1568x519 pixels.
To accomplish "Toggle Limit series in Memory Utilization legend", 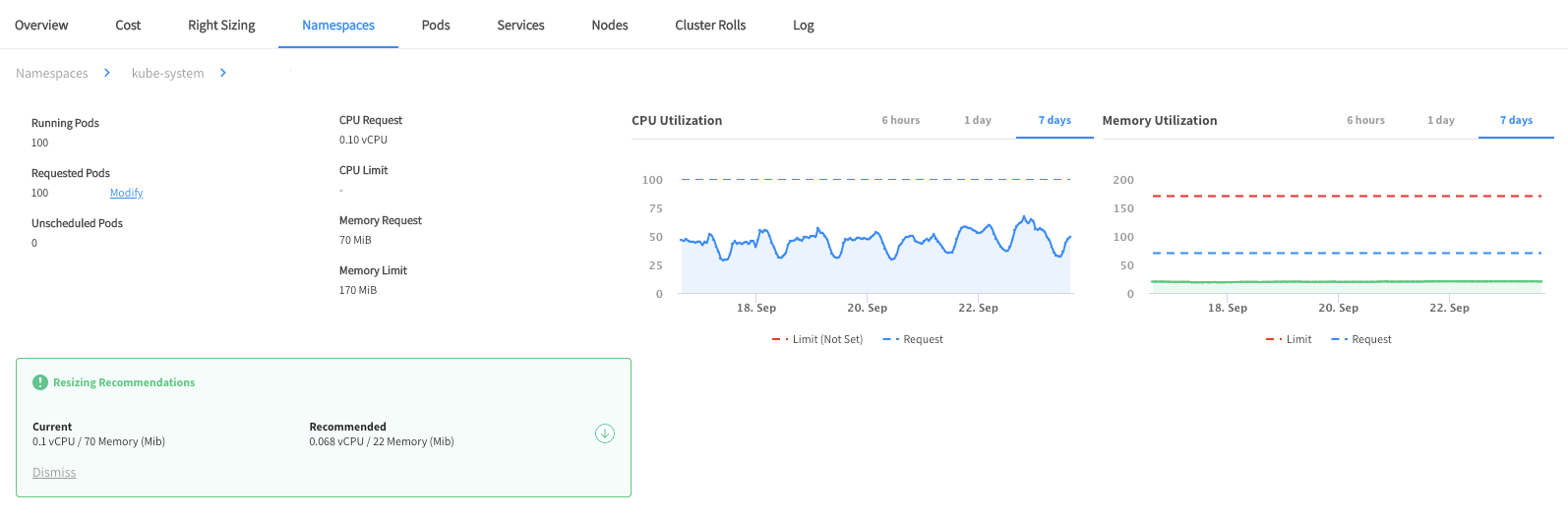I will [1289, 339].
